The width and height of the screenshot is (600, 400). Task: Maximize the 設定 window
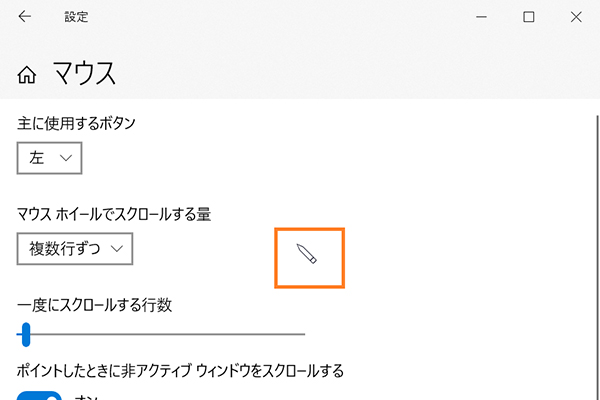[529, 16]
